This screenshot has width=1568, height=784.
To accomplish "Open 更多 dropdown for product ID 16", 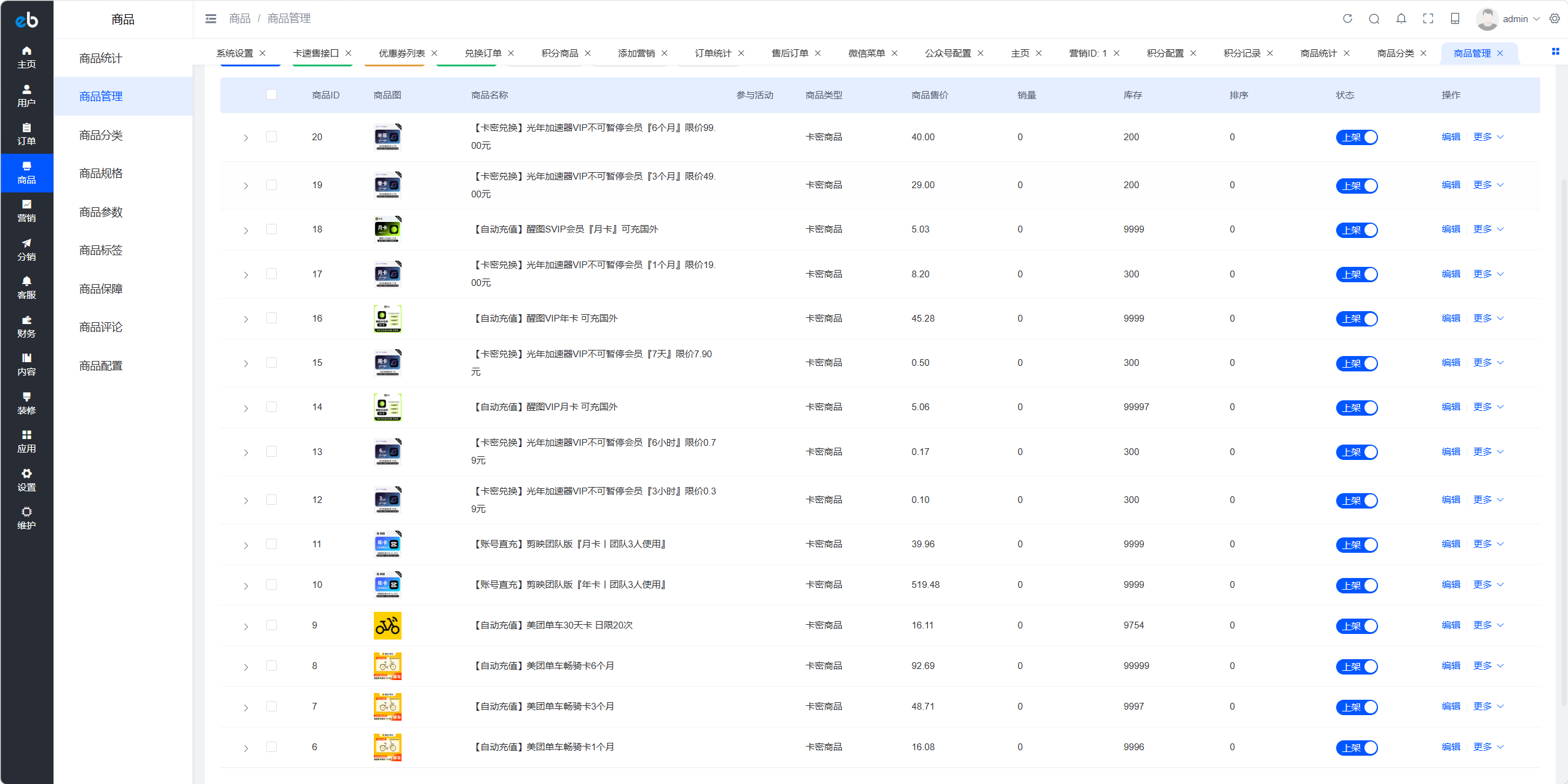I will point(1488,318).
